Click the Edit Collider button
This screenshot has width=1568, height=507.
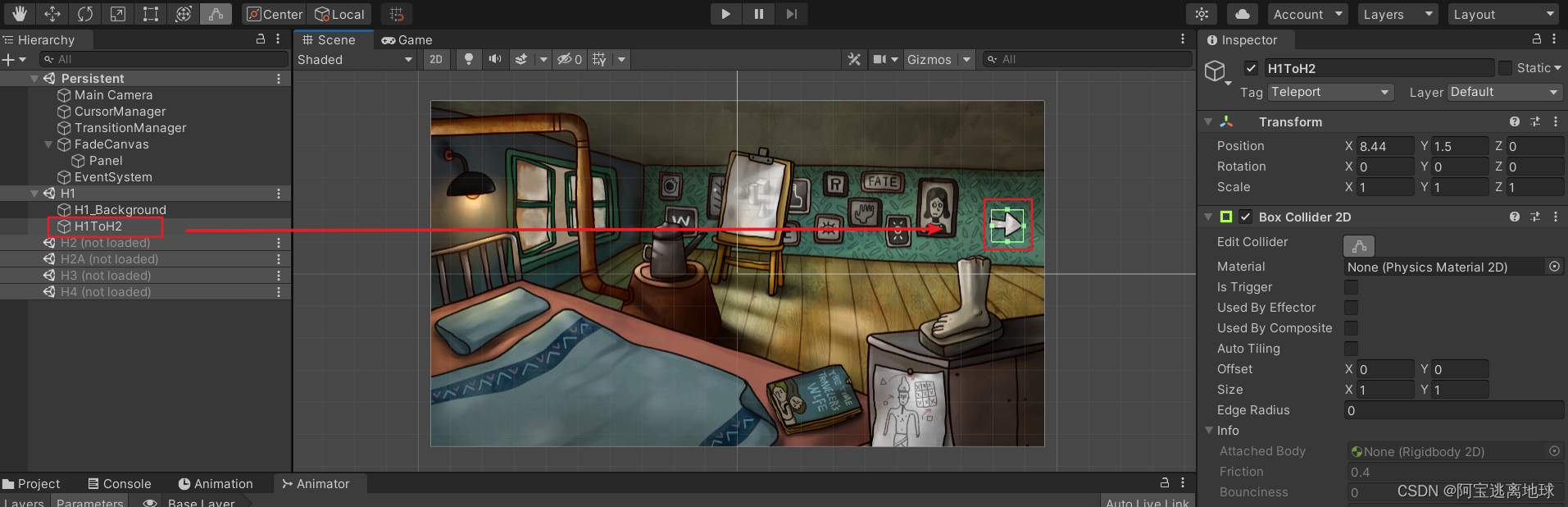(x=1358, y=244)
